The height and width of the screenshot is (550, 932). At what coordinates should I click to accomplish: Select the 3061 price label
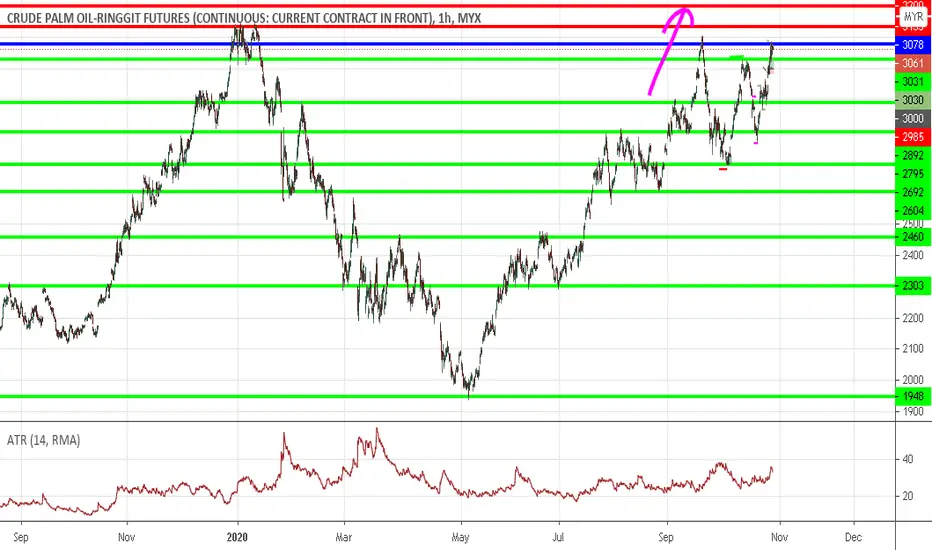(x=913, y=63)
